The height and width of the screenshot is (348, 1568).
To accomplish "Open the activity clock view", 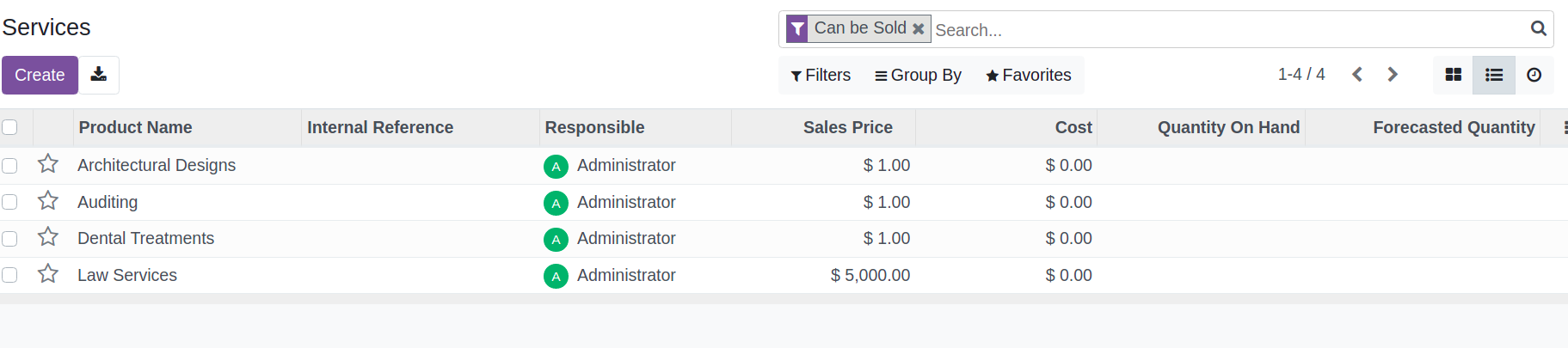I will 1534,75.
